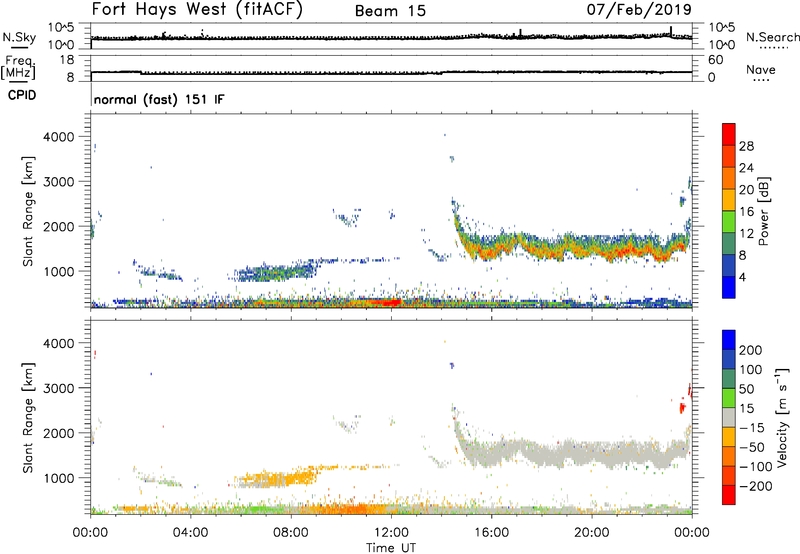
Task: Click the Power colorbar's blue 4 dB segment
Action: pyautogui.click(x=729, y=287)
